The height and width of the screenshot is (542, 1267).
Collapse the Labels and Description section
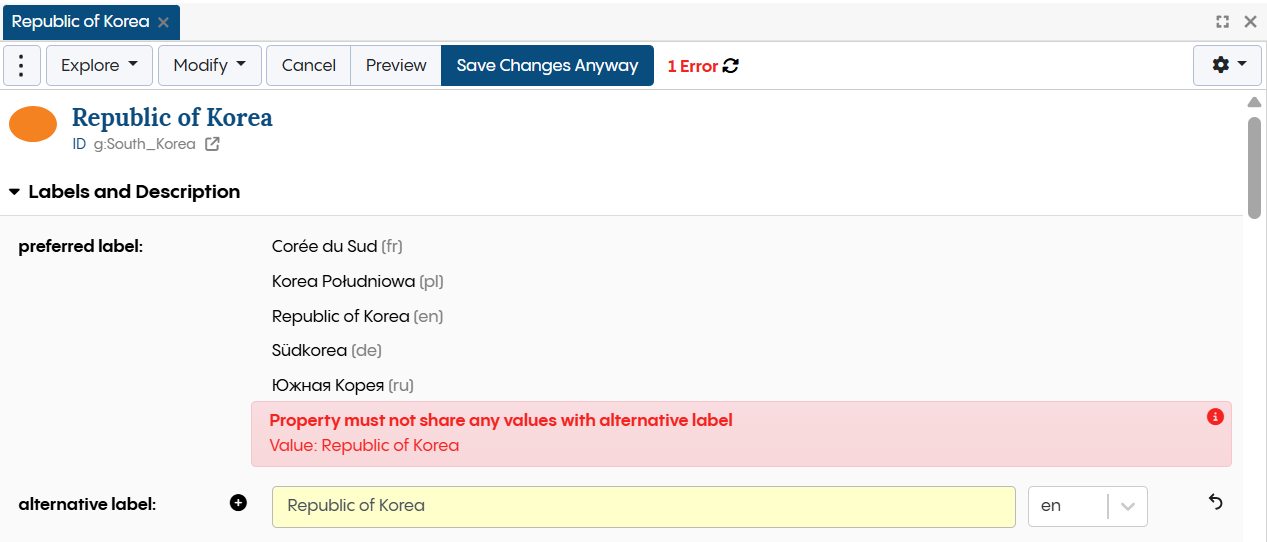(14, 192)
